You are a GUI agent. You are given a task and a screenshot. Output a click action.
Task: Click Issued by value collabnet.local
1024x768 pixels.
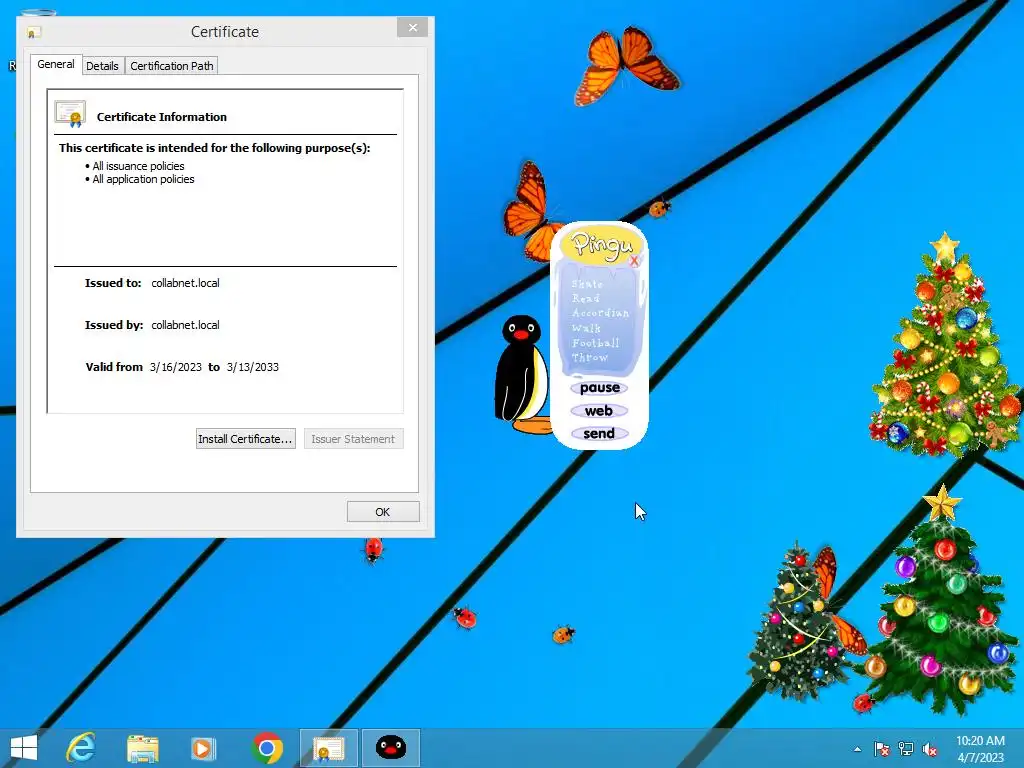(185, 325)
